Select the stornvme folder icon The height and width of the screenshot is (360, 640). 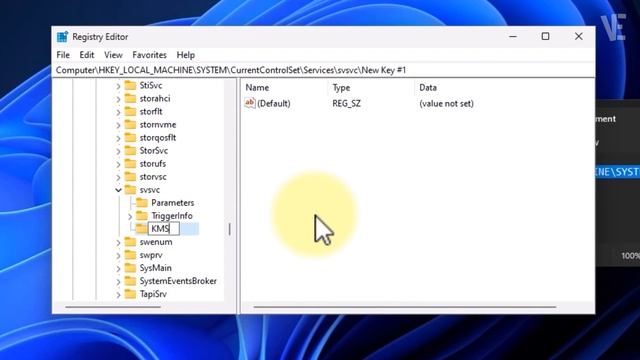tap(130, 124)
